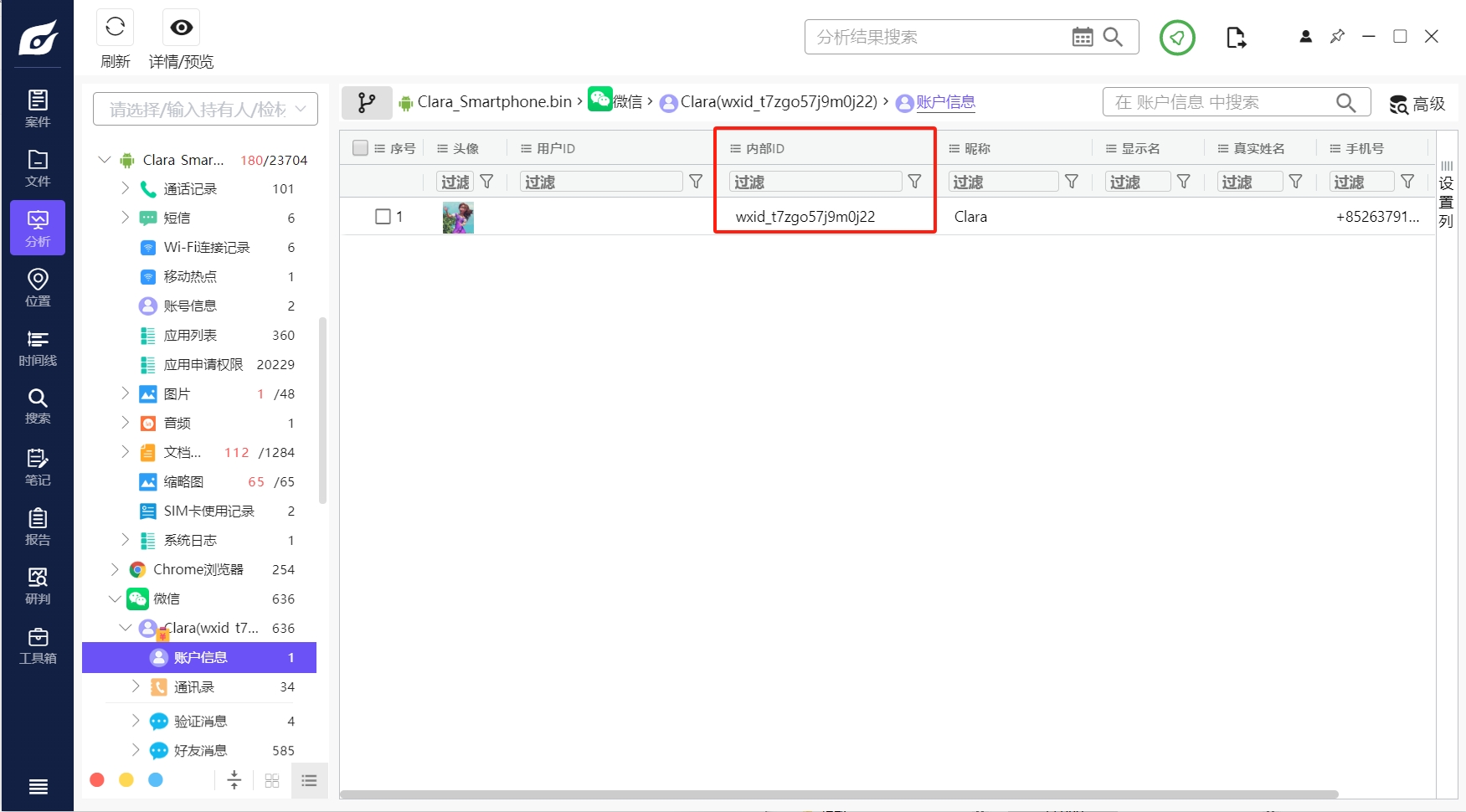The image size is (1466, 812).
Task: Click the 刷新 refresh icon
Action: [x=116, y=28]
